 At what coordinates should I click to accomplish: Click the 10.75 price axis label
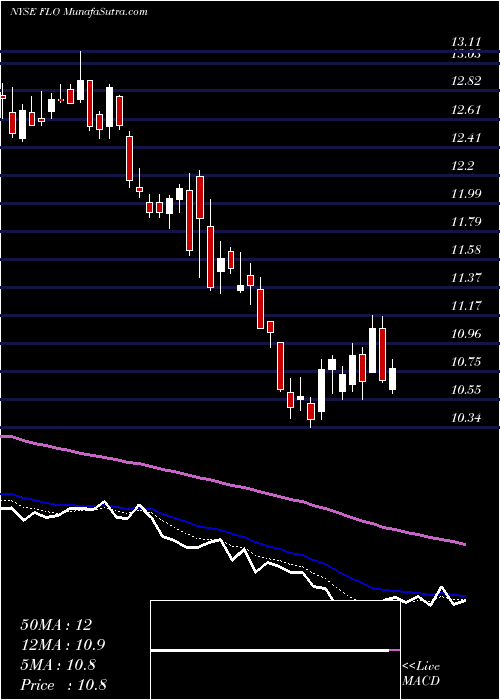(466, 362)
